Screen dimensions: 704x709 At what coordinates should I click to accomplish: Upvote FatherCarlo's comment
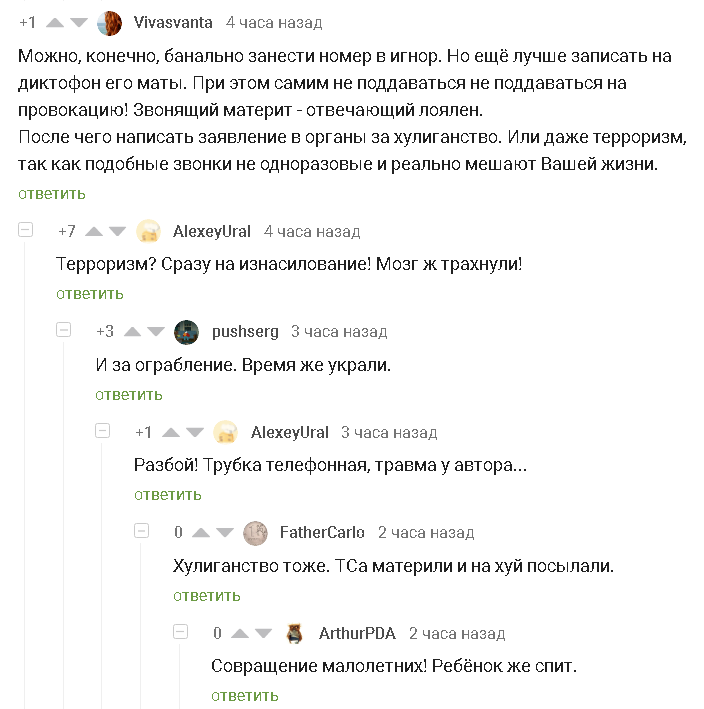200,532
